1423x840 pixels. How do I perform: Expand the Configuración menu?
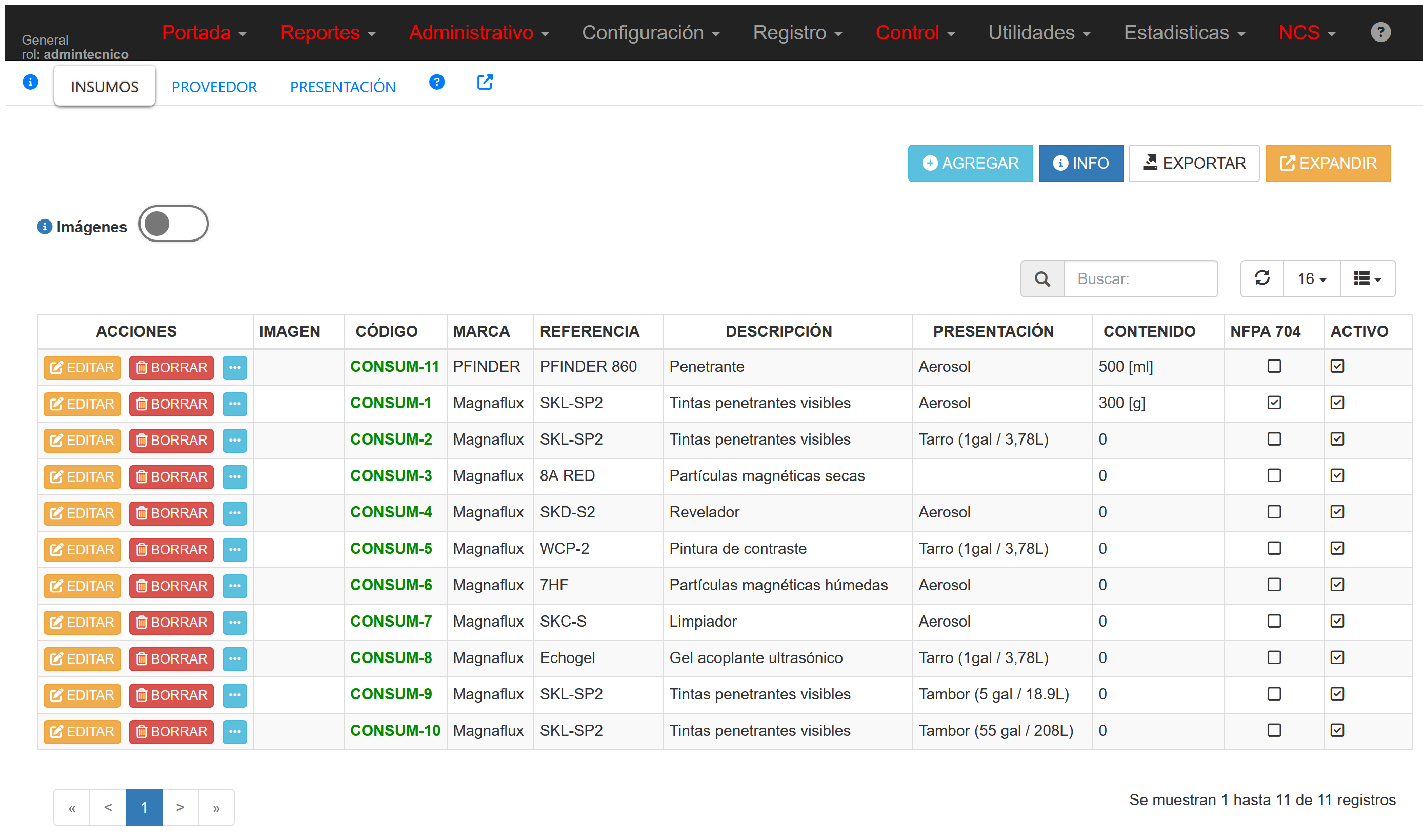[x=650, y=33]
